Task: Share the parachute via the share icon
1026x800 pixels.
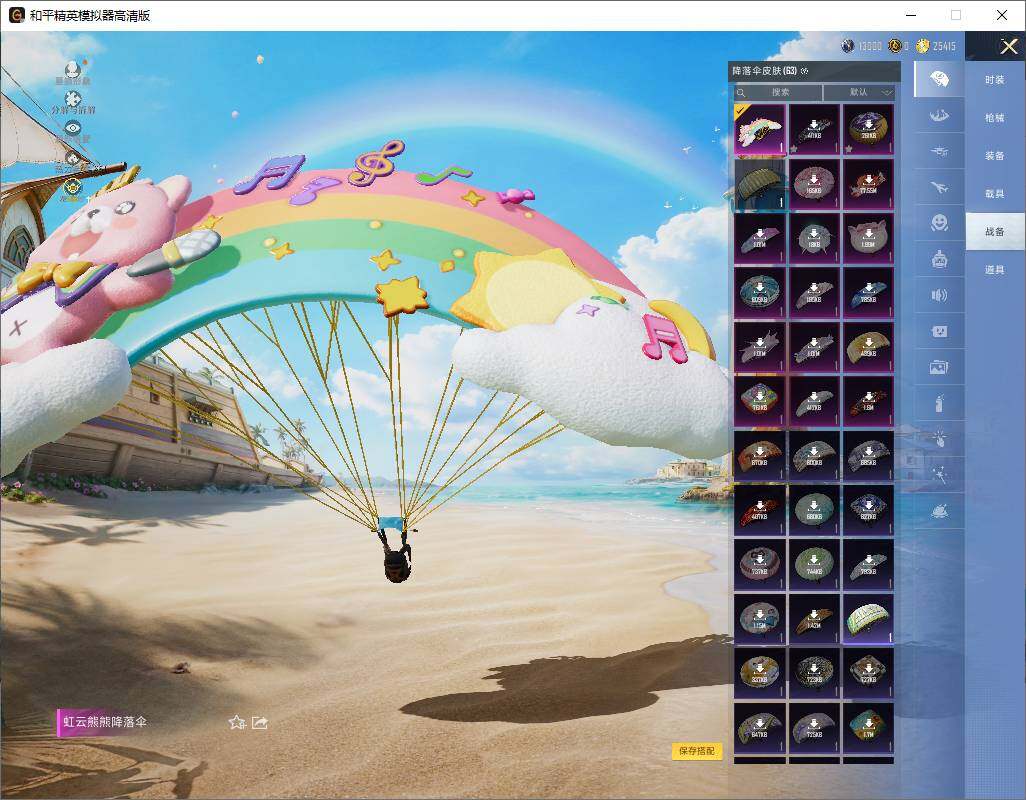Action: point(260,722)
